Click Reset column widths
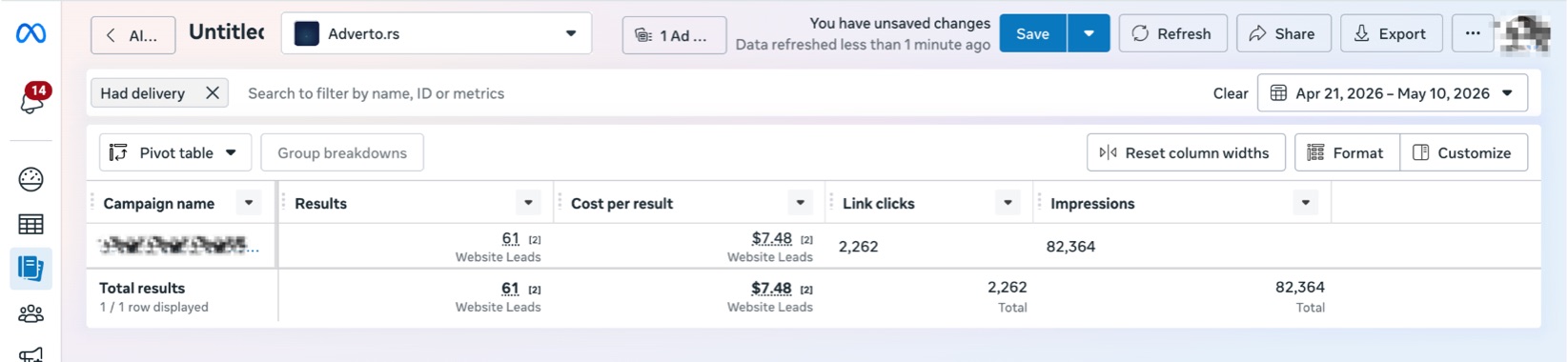 [1186, 152]
